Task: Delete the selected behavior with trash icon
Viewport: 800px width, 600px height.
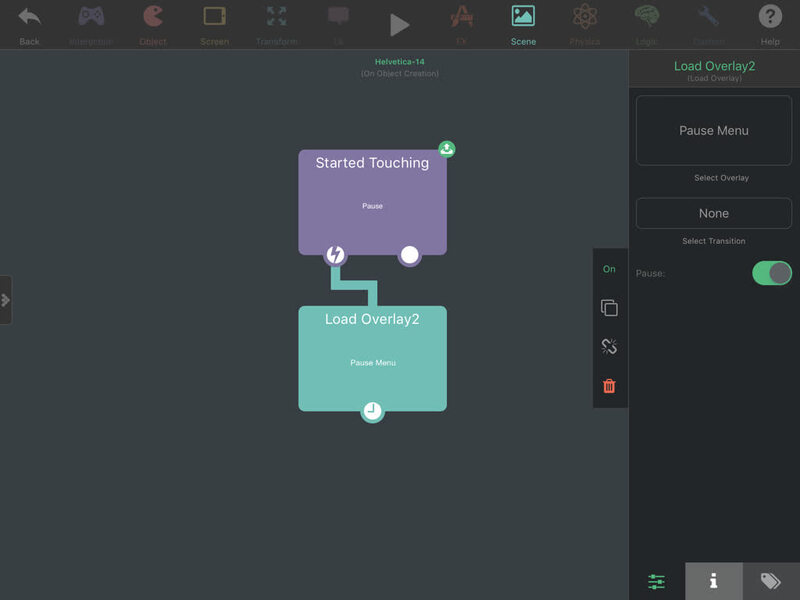Action: [609, 386]
